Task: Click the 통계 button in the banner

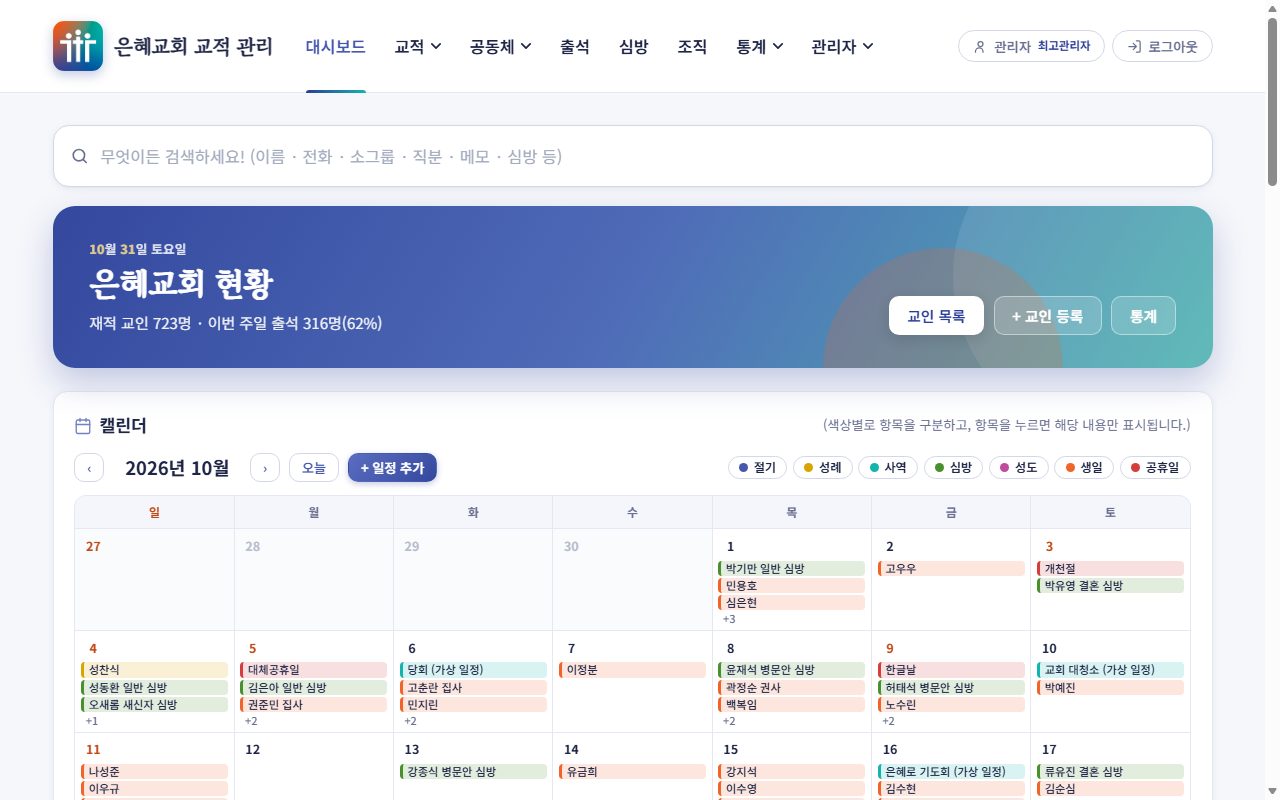Action: [1143, 316]
